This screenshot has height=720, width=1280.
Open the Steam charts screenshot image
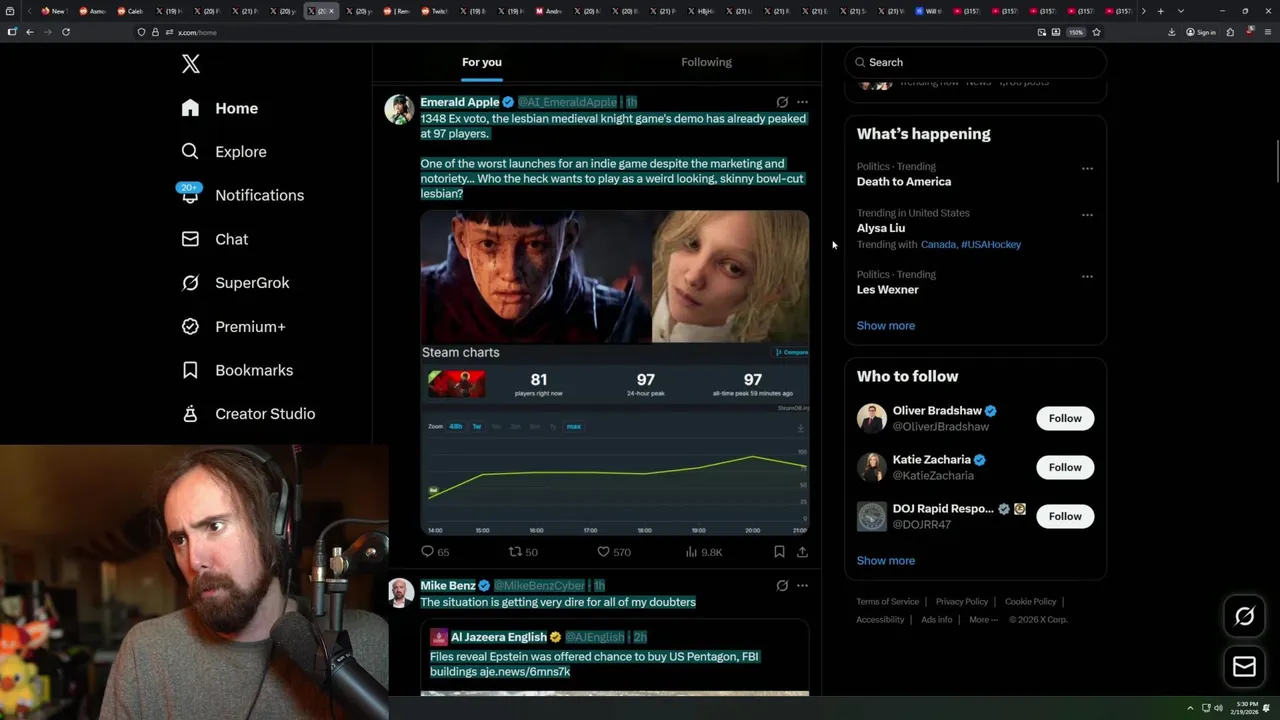pyautogui.click(x=615, y=440)
